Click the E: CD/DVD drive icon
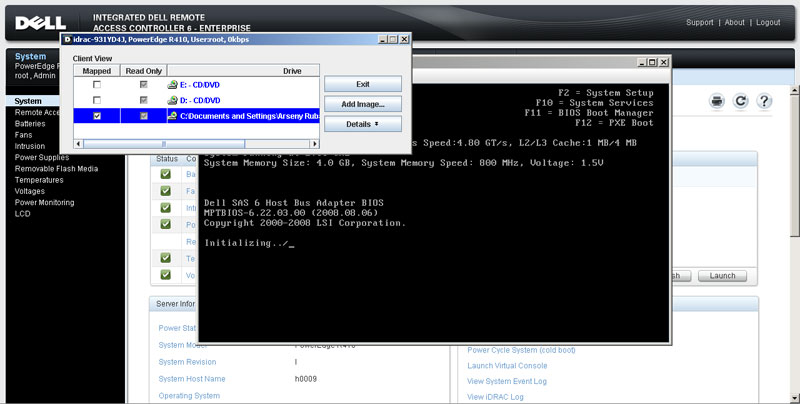This screenshot has width=800, height=404. 173,85
